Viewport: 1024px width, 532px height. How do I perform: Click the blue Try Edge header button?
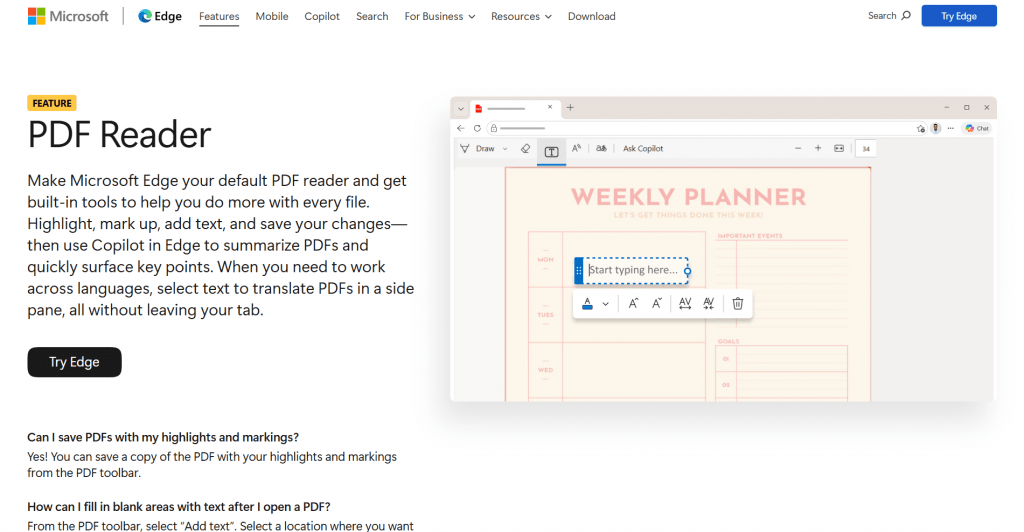click(x=959, y=16)
